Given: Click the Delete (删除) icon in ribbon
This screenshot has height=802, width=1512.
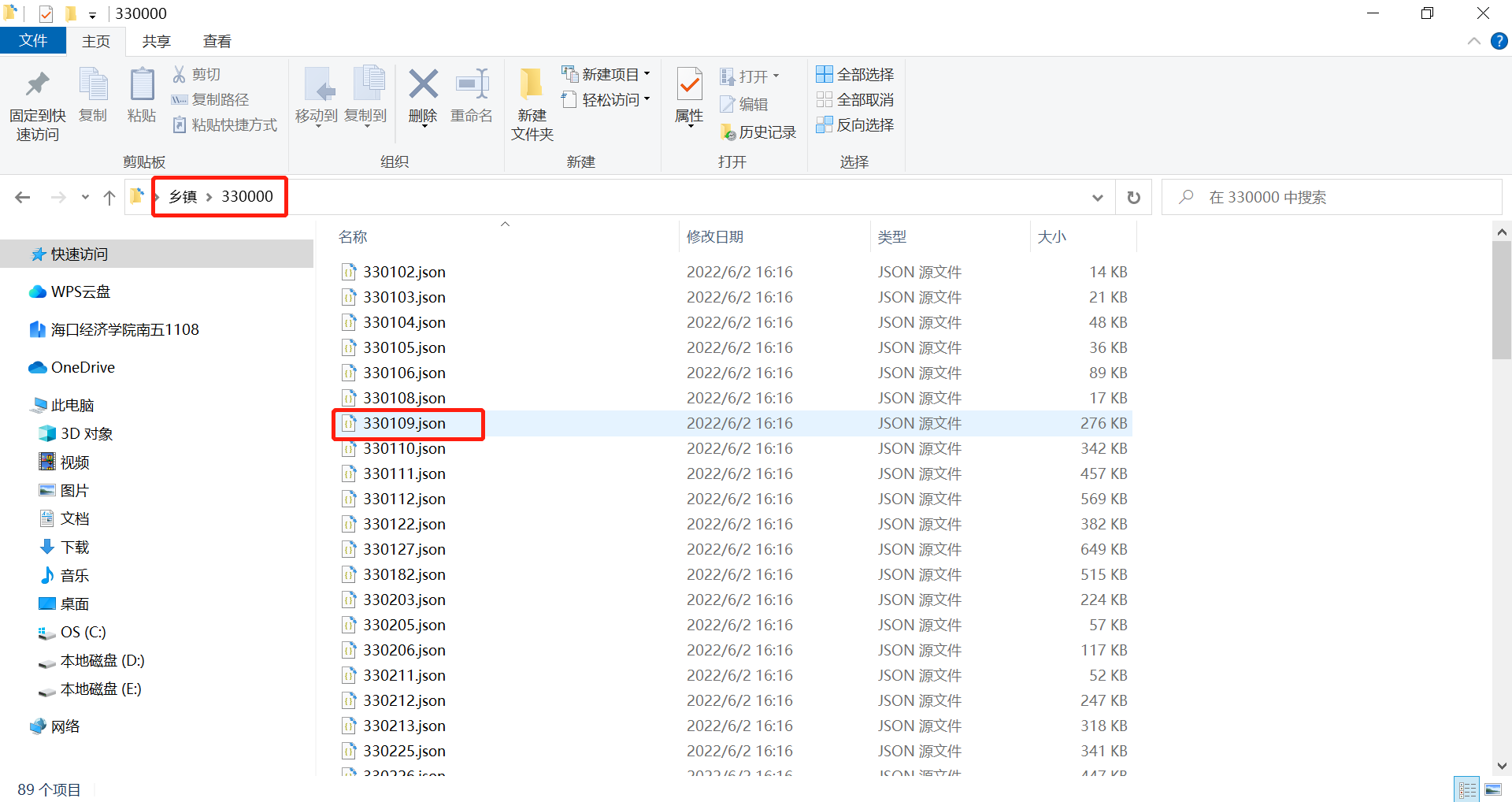Looking at the screenshot, I should [x=423, y=85].
